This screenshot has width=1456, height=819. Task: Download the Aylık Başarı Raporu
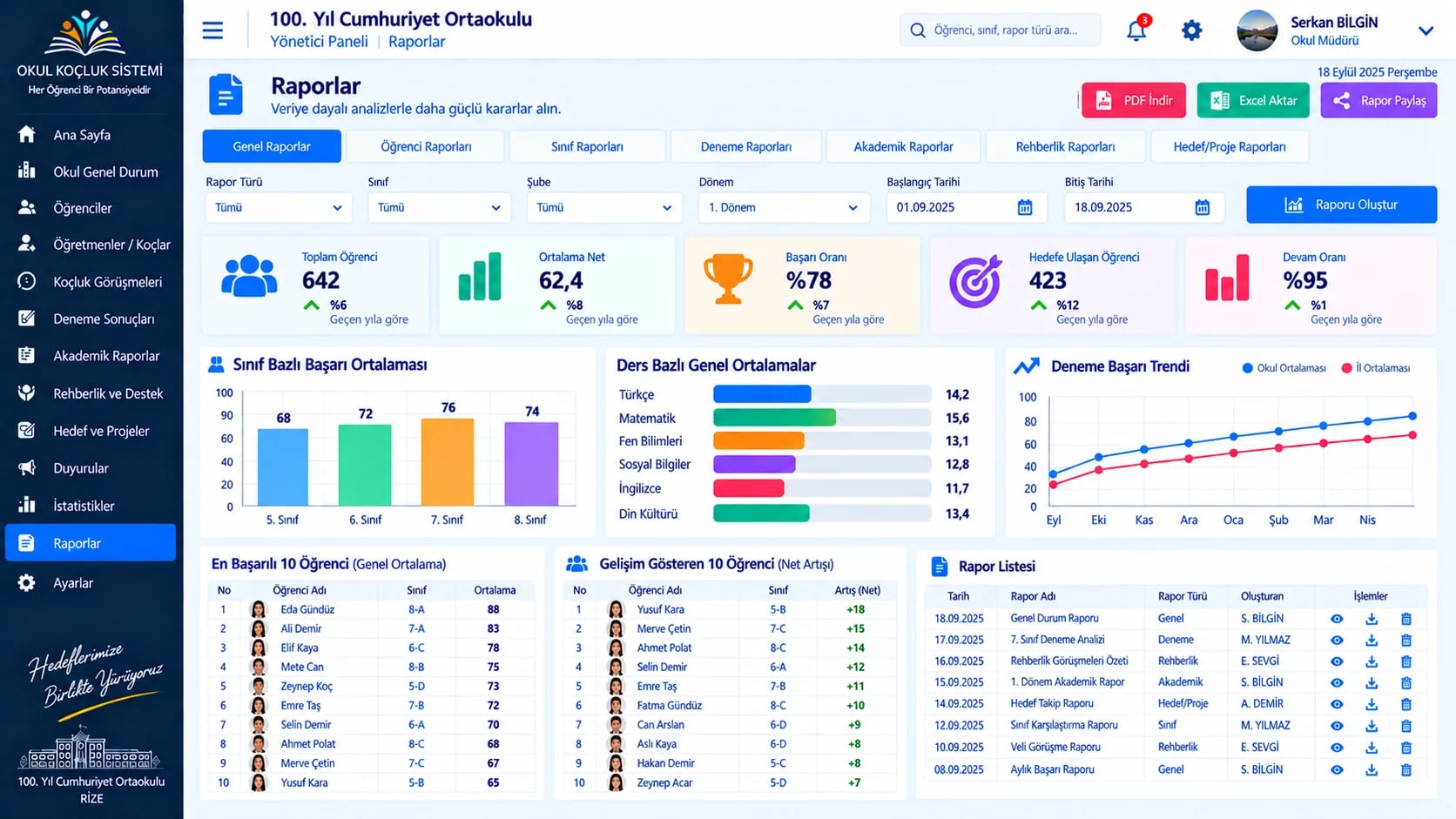click(1372, 770)
